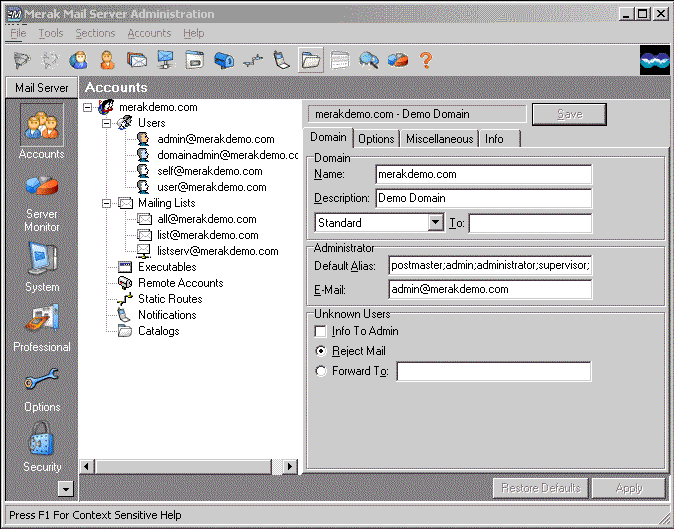Click the Users group icon in the tree
674x529 pixels.
click(125, 123)
